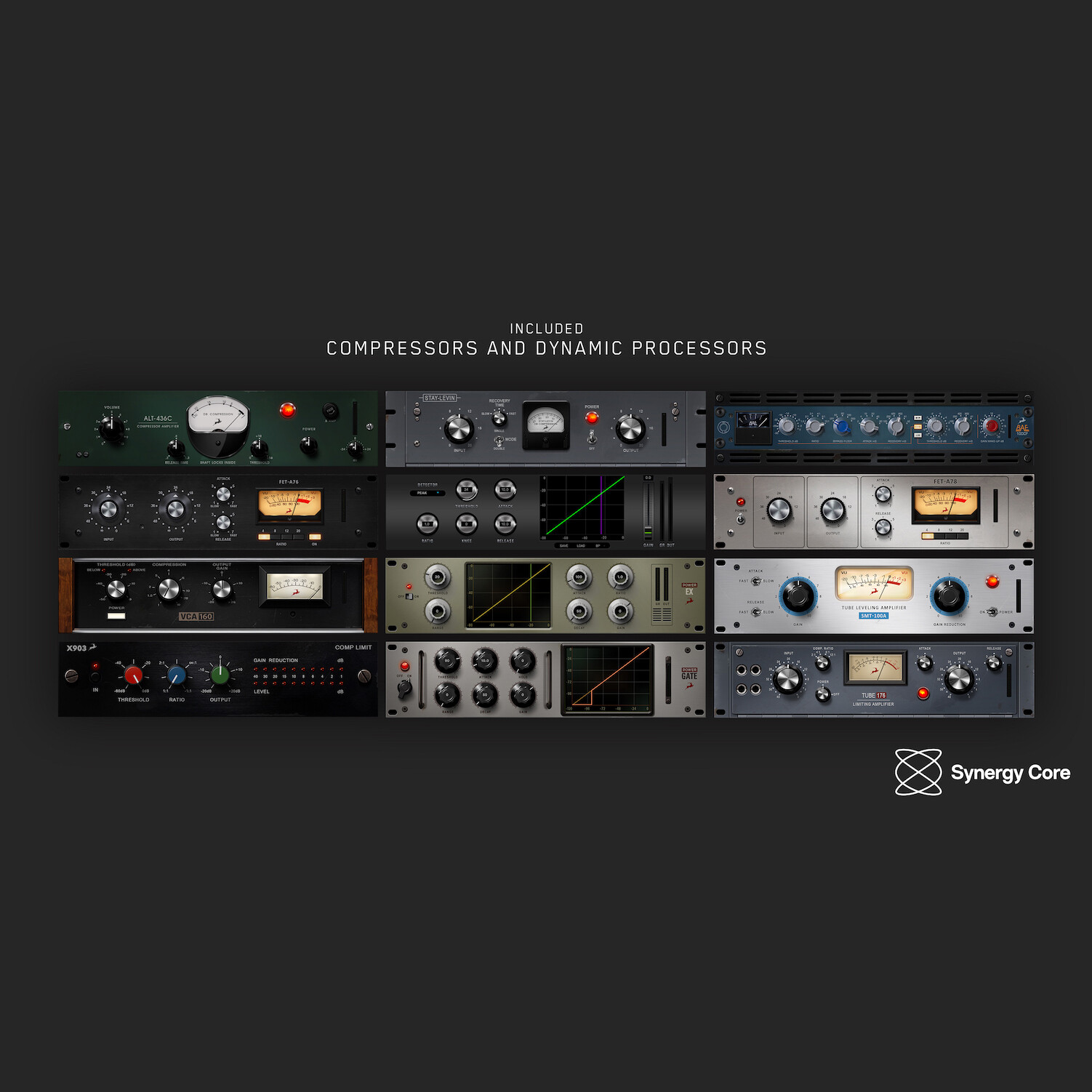This screenshot has height=1092, width=1092.
Task: Click the Tube 176 Comp. Ratio knob
Action: pos(822,662)
